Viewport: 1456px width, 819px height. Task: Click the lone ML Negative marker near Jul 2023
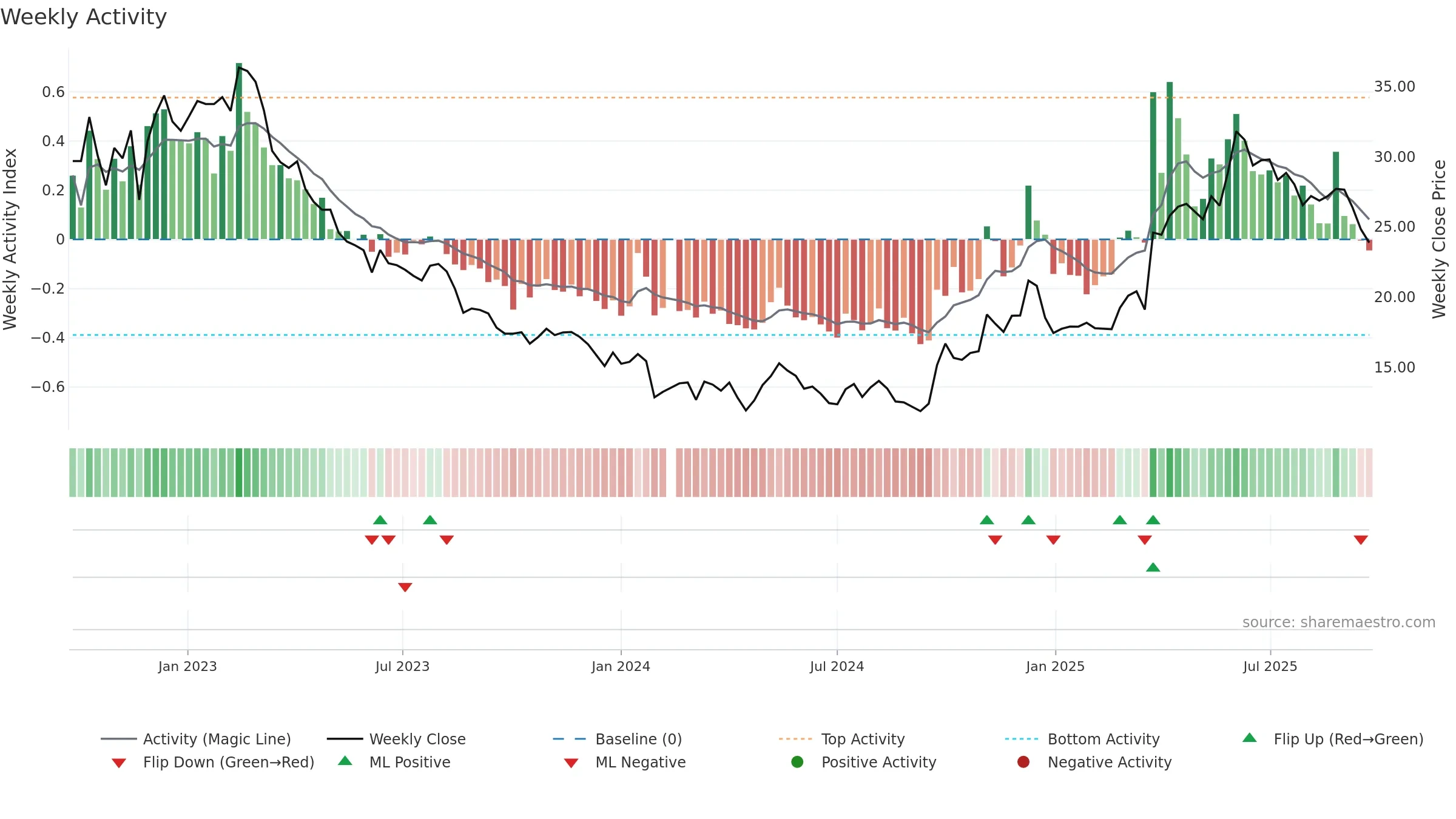point(405,587)
